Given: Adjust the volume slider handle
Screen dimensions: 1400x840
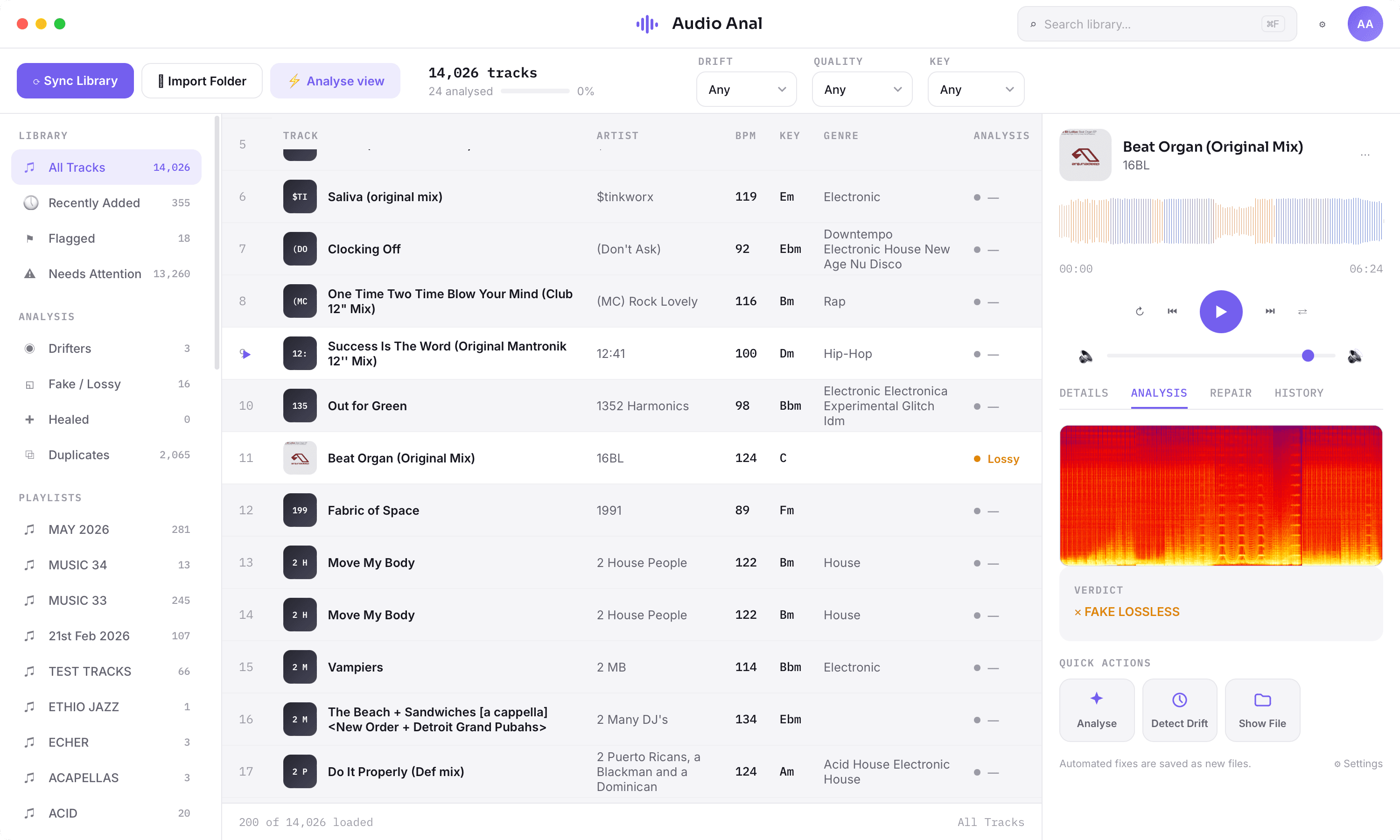Looking at the screenshot, I should [x=1307, y=356].
